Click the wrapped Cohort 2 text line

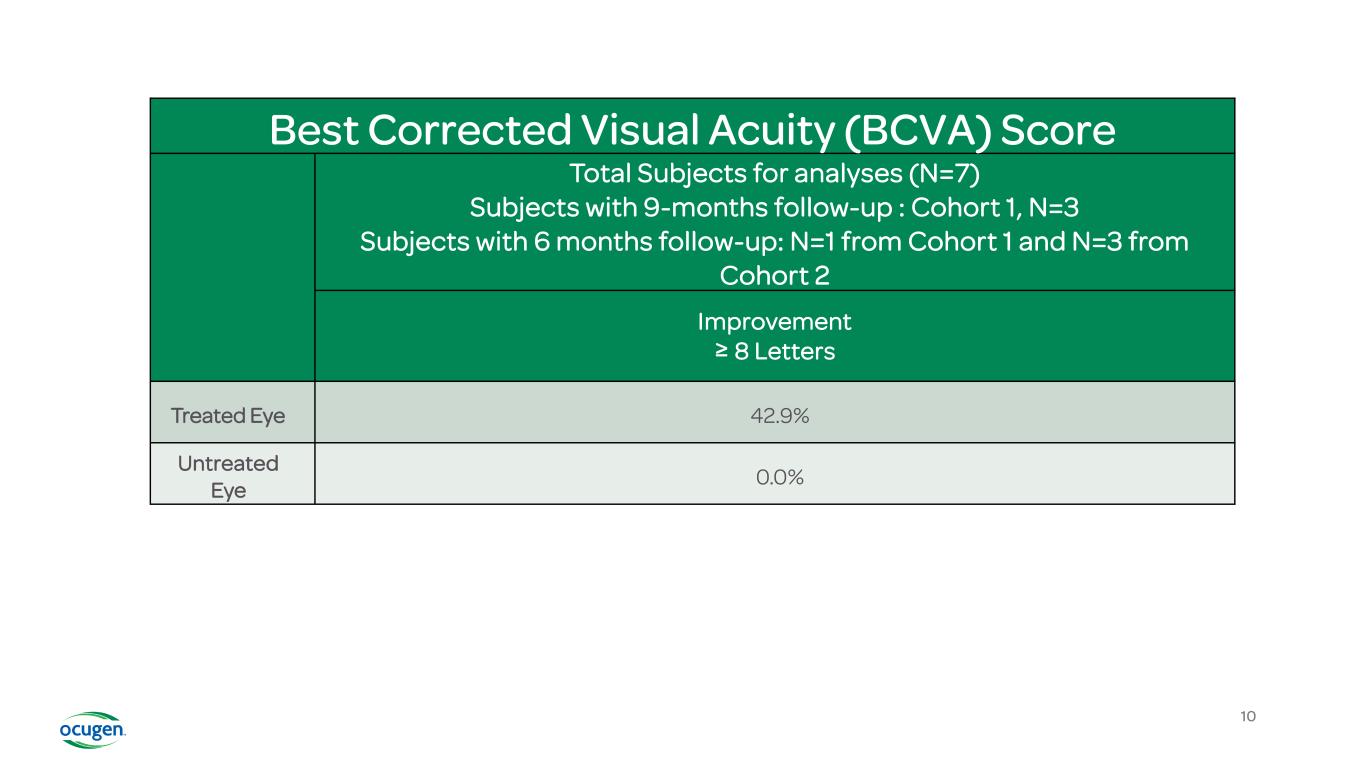pyautogui.click(x=774, y=275)
